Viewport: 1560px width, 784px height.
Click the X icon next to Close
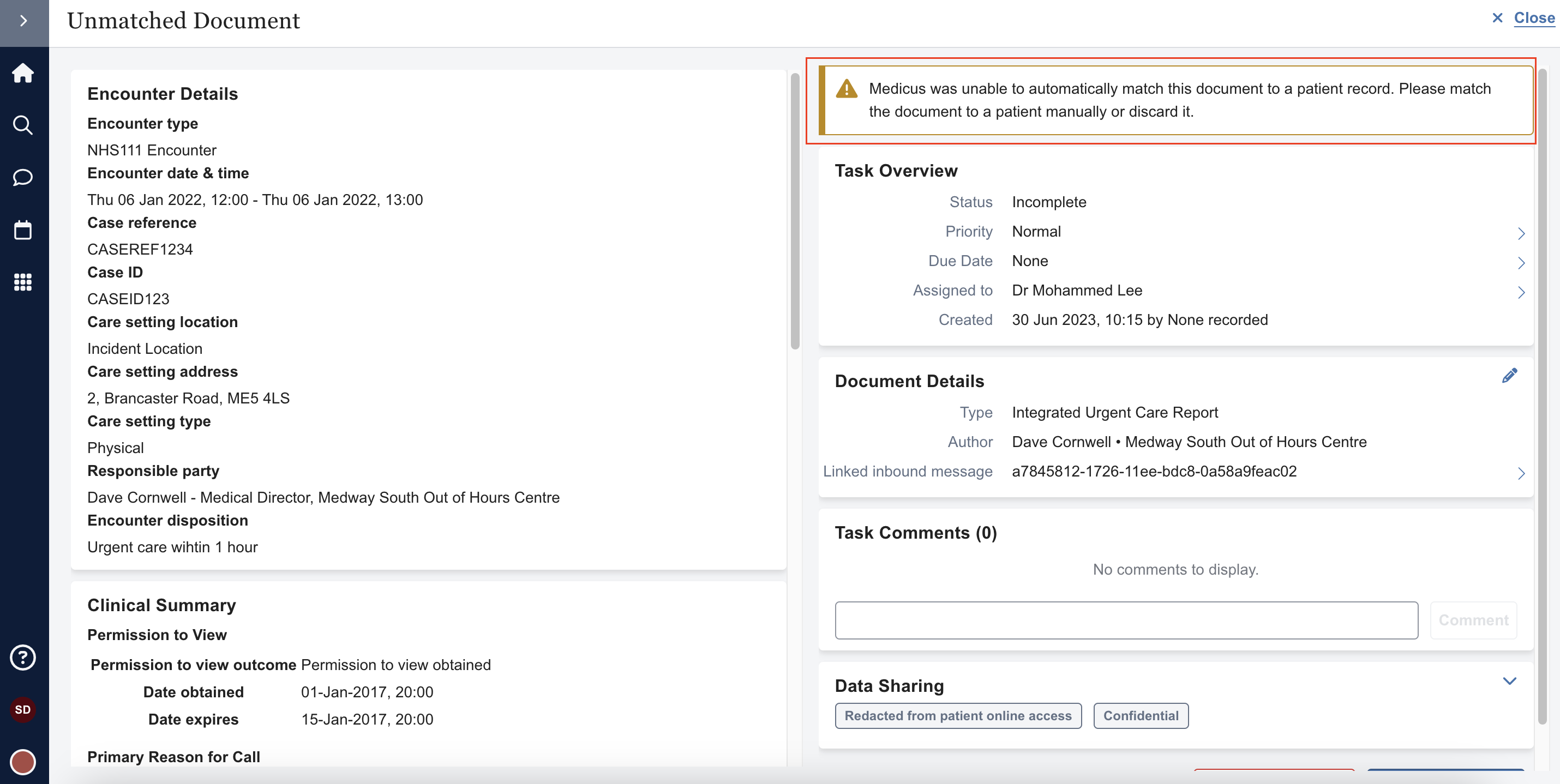[x=1498, y=18]
